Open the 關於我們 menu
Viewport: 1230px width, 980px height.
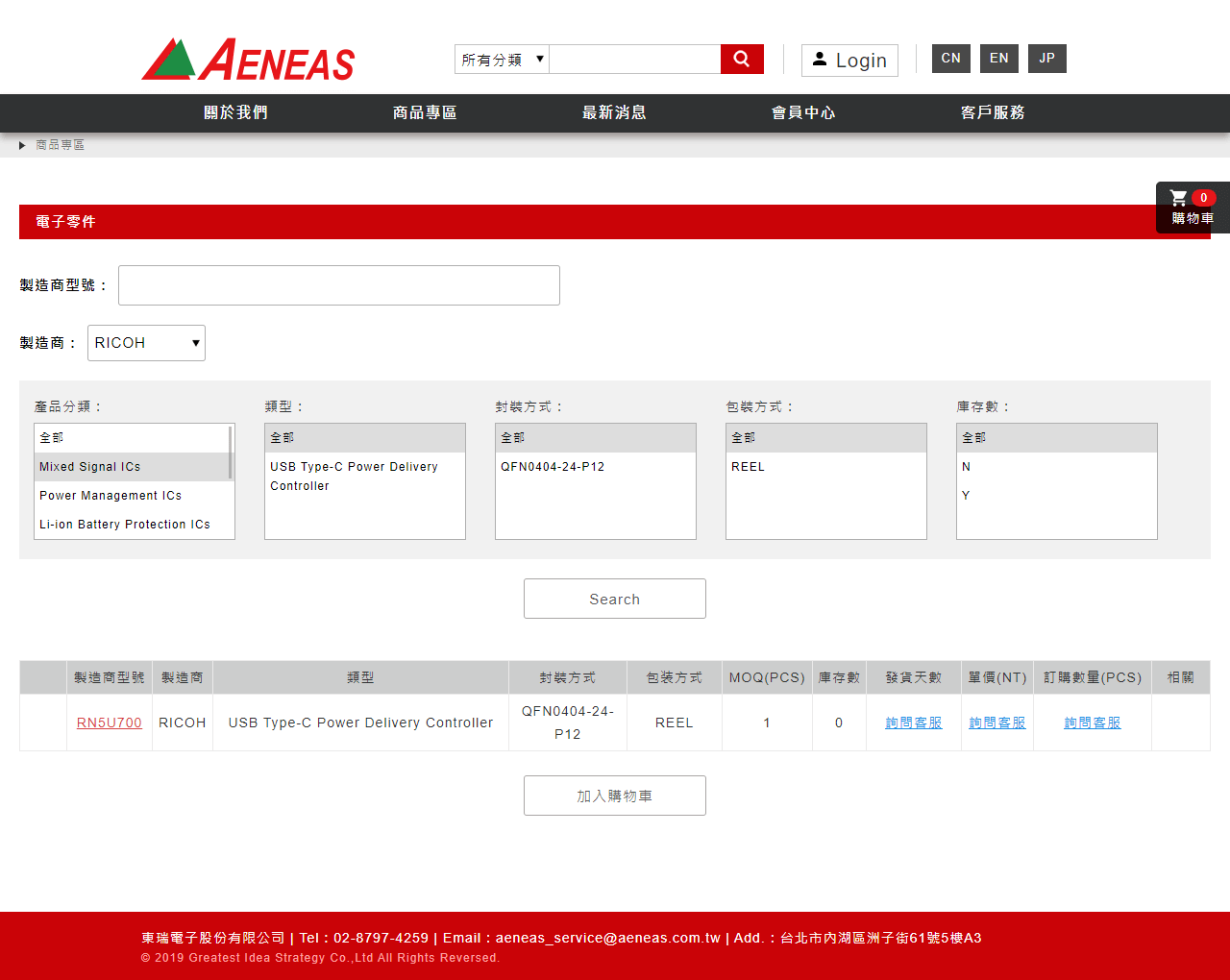pyautogui.click(x=235, y=112)
